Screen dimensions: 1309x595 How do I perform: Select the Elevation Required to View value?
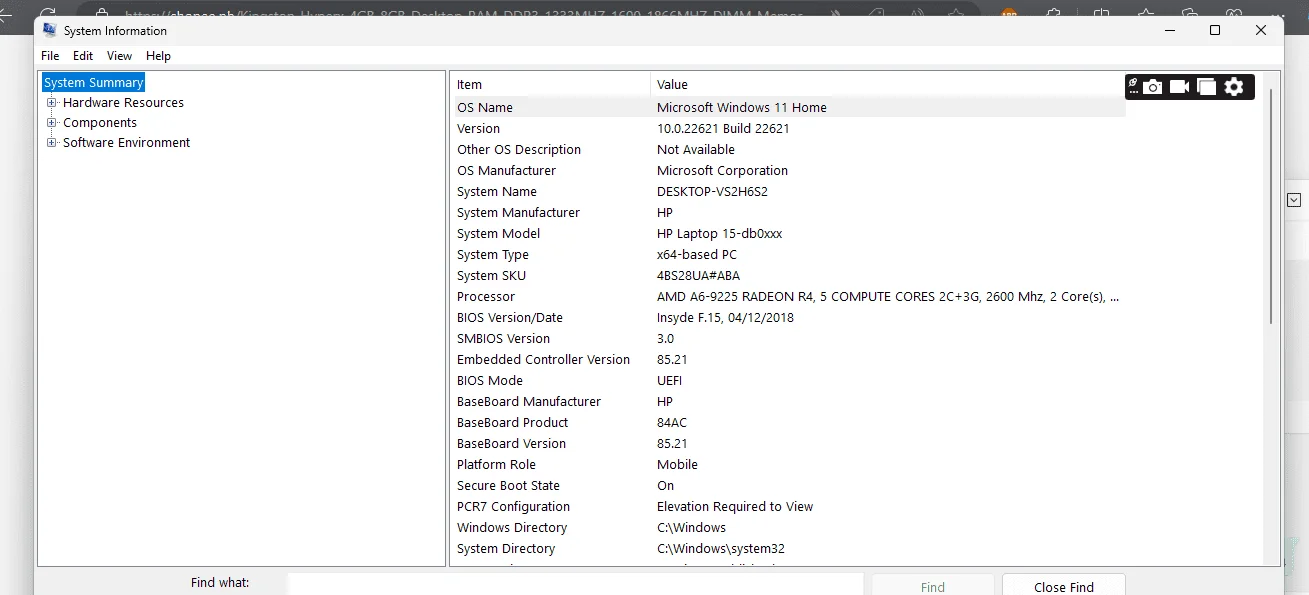point(735,506)
